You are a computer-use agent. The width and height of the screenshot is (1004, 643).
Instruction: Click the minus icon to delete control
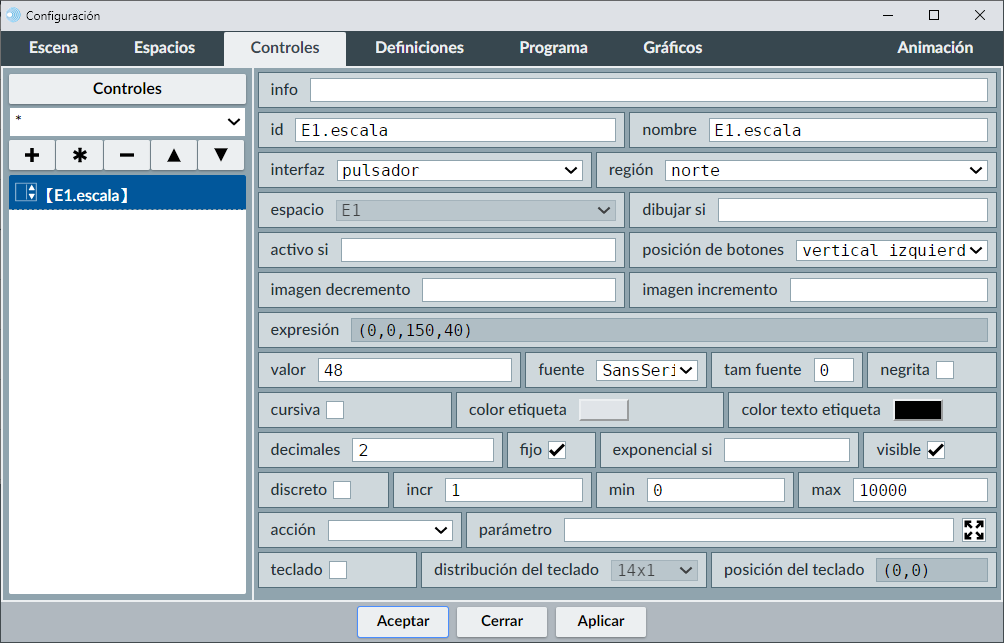[127, 155]
